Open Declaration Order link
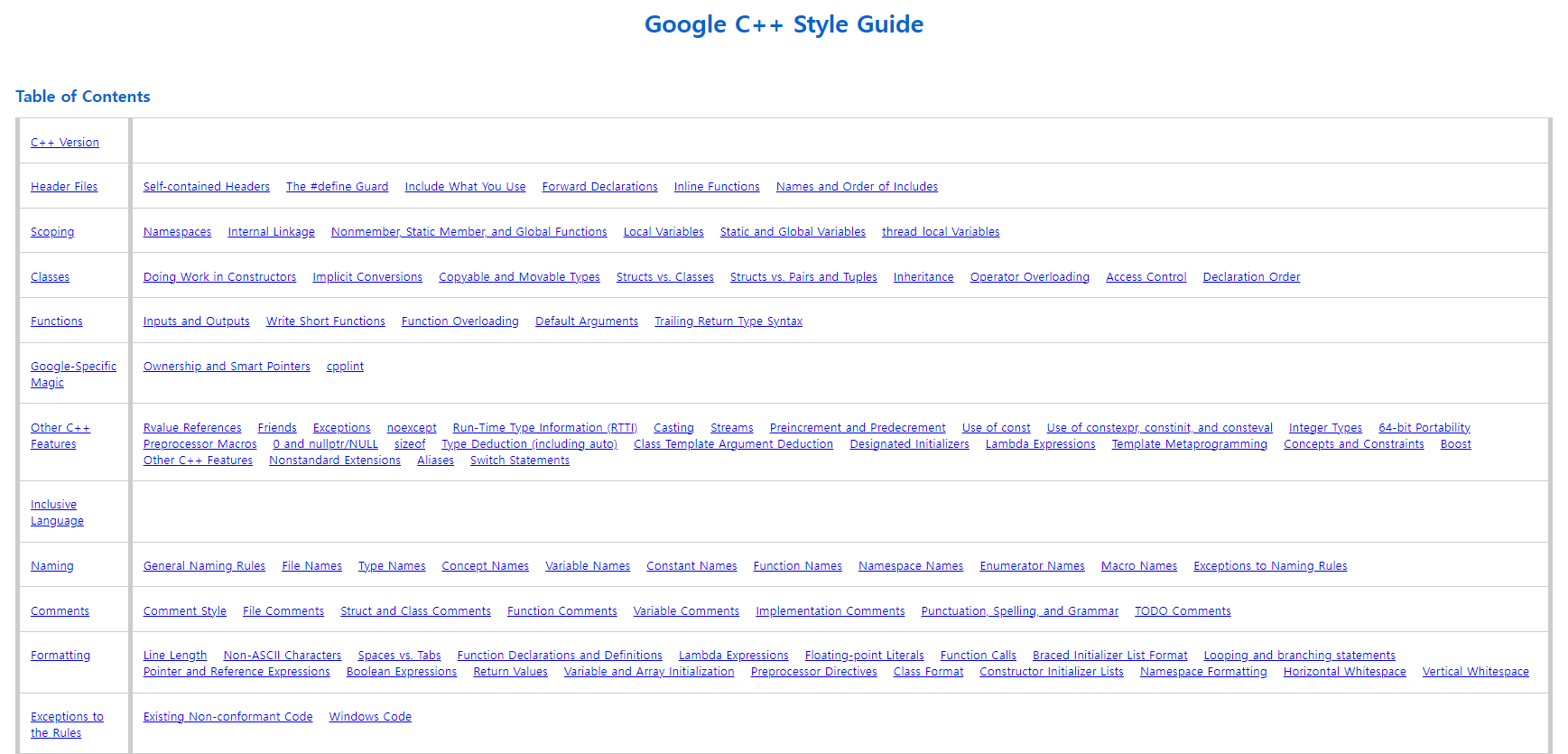The height and width of the screenshot is (754, 1568). [1251, 277]
